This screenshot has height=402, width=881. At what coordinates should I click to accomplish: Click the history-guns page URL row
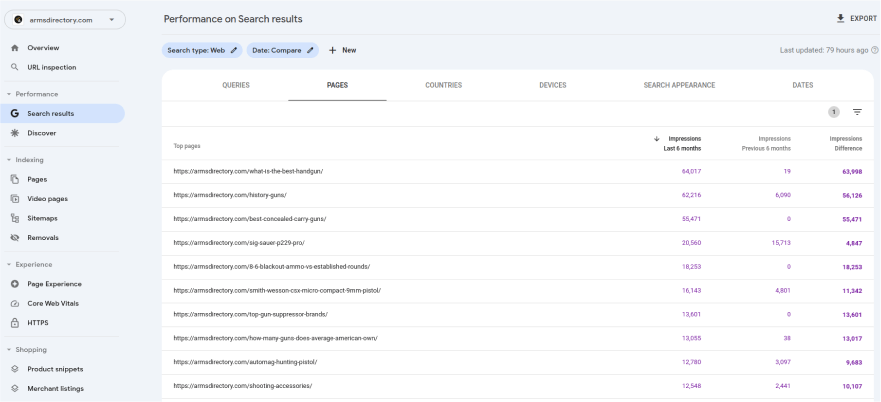517,195
